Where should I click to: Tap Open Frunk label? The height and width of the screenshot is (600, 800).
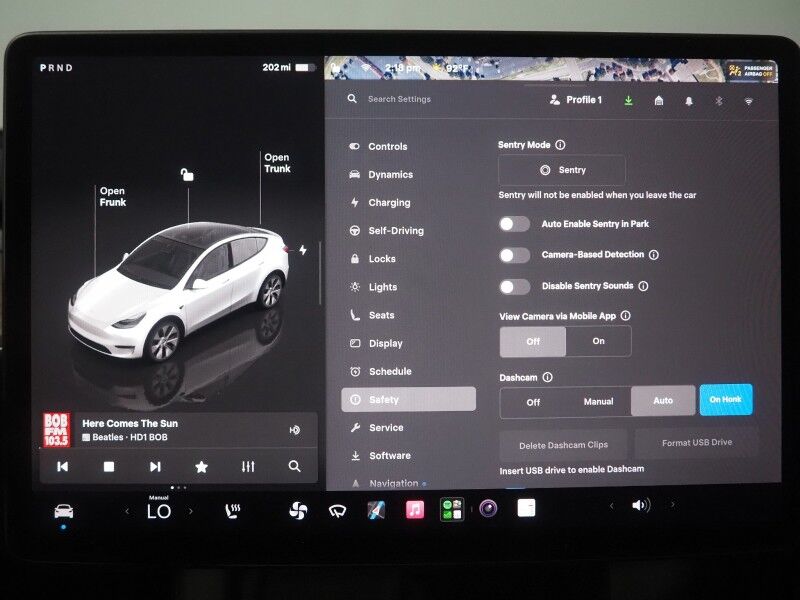tap(113, 196)
